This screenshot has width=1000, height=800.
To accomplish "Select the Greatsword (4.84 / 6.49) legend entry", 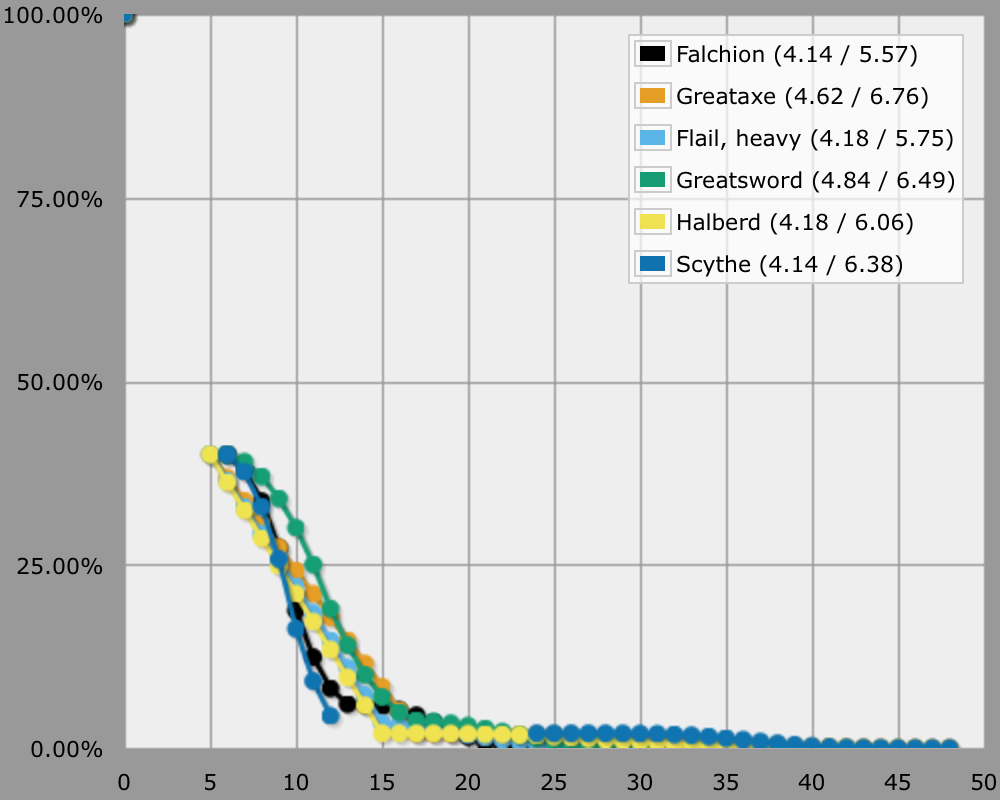I will pyautogui.click(x=815, y=180).
